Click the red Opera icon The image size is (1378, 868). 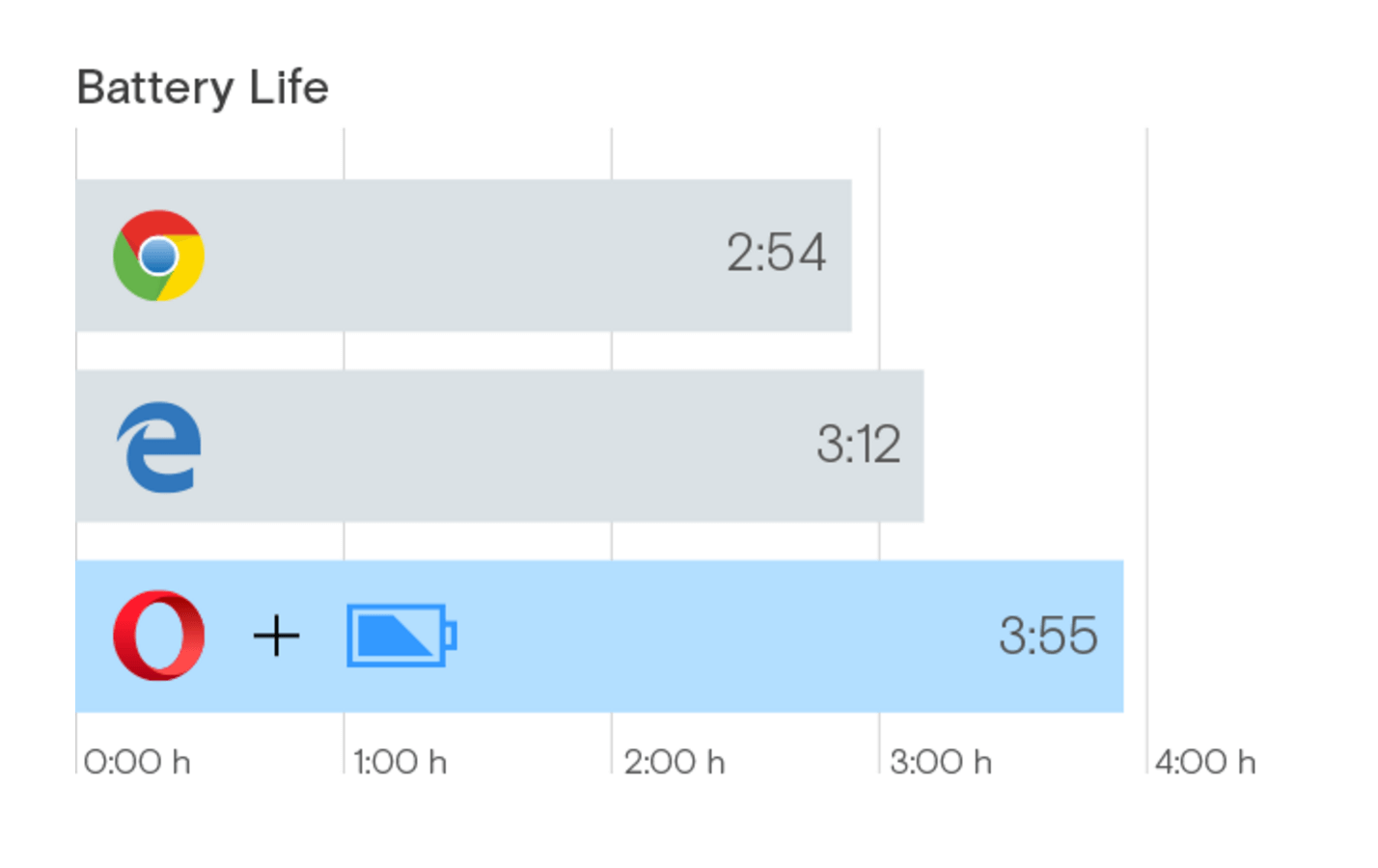pyautogui.click(x=158, y=636)
